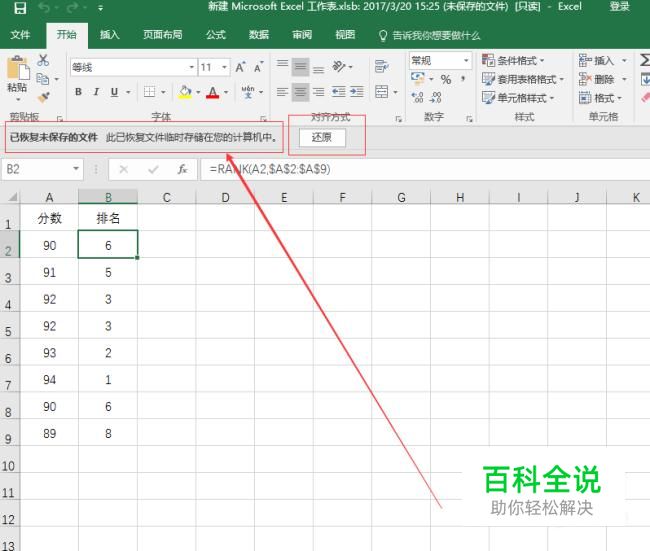Apply yellow fill color bucket

pyautogui.click(x=185, y=92)
